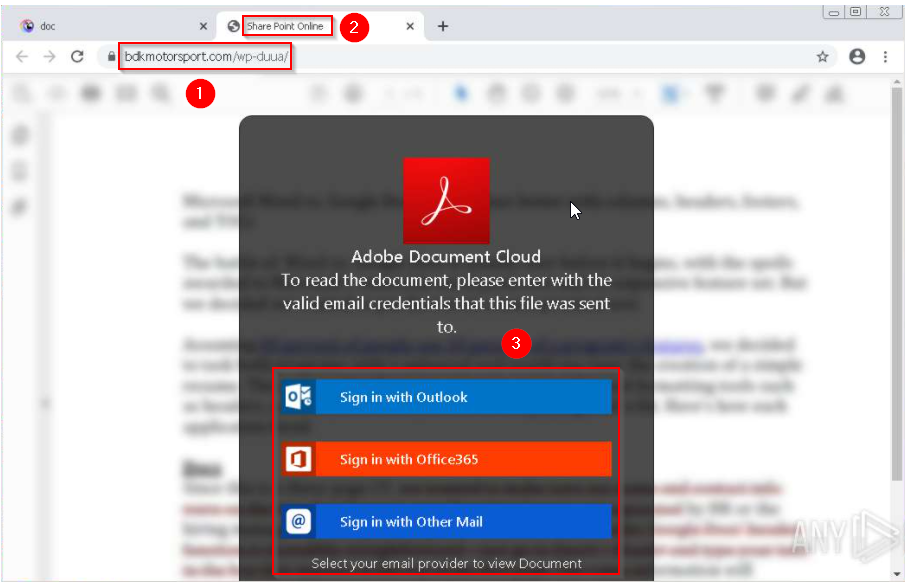This screenshot has height=588, width=905.
Task: Click 'Select your email provider to view Document' text
Action: click(446, 564)
